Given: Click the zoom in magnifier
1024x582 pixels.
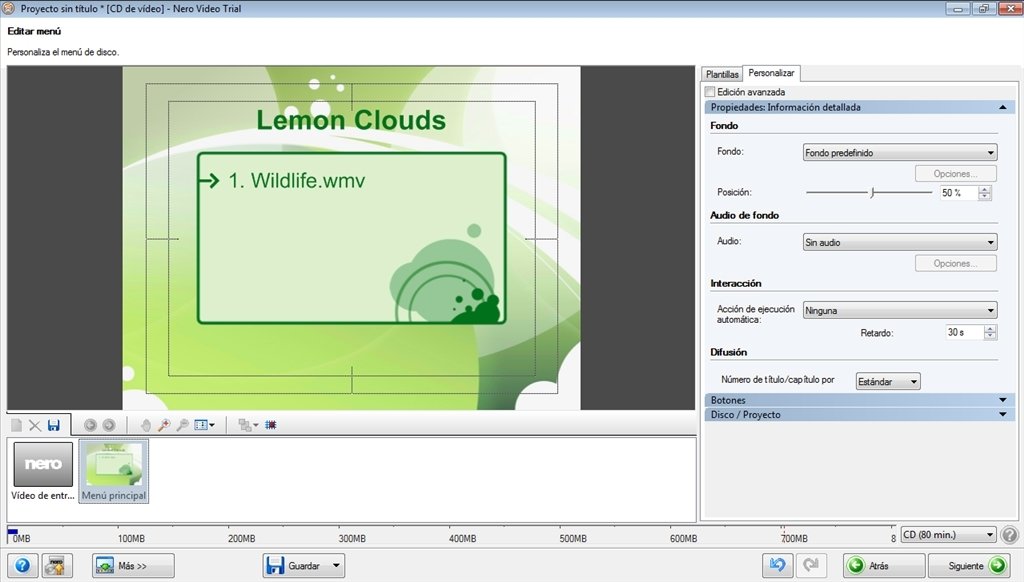Looking at the screenshot, I should coord(164,425).
